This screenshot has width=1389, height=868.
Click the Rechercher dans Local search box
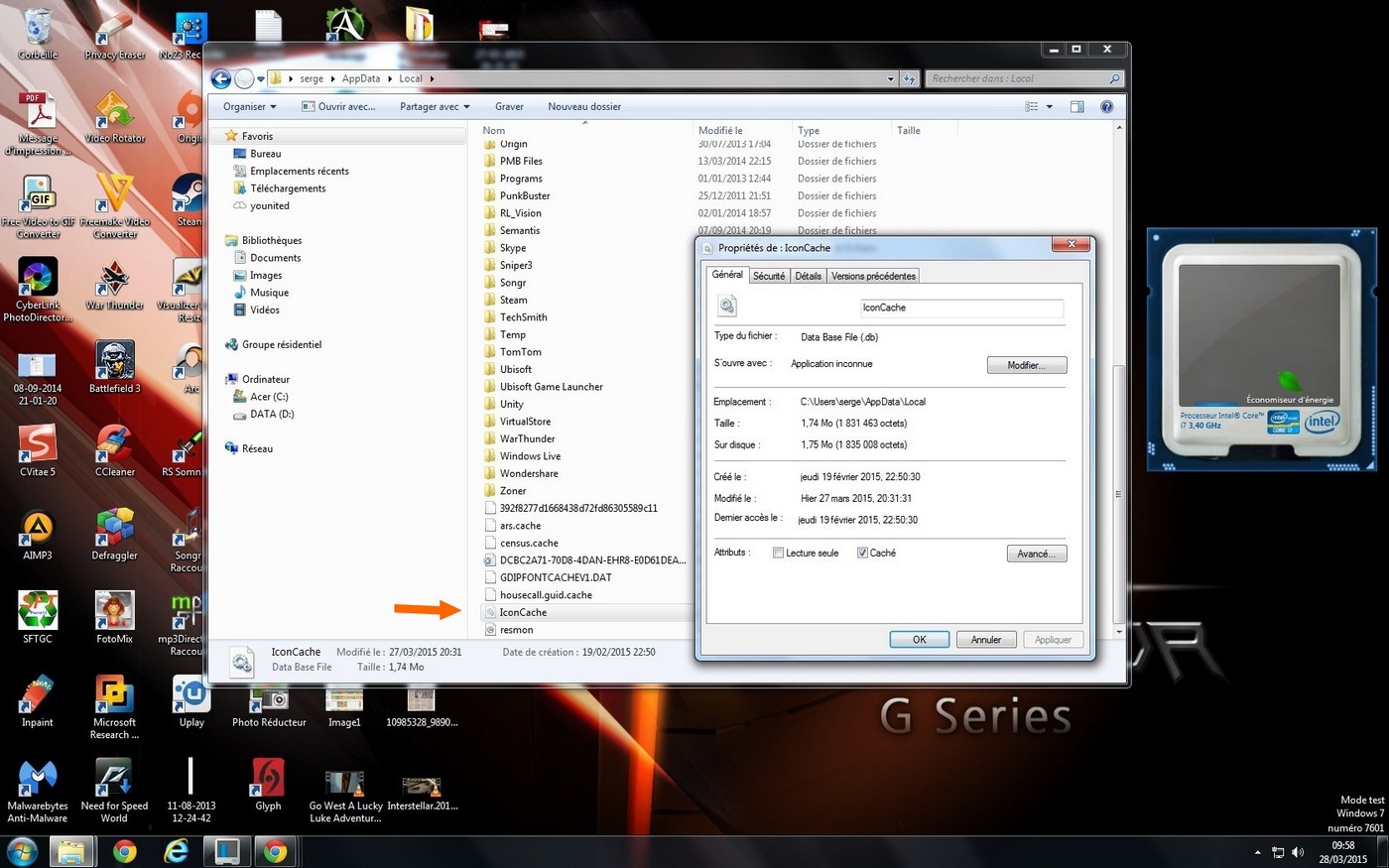pos(1024,78)
